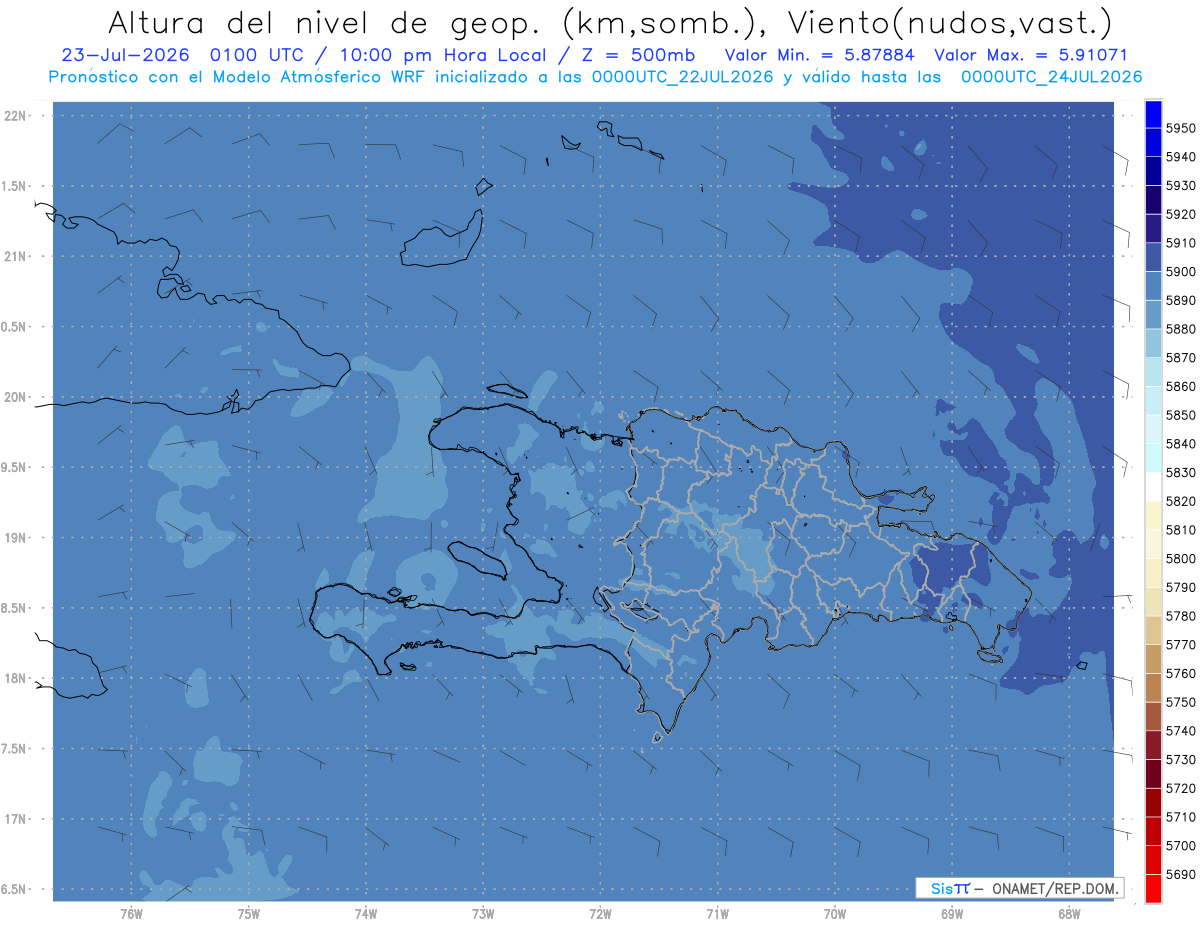The image size is (1200, 927).
Task: Click the 9.5N latitude label
Action: point(14,467)
